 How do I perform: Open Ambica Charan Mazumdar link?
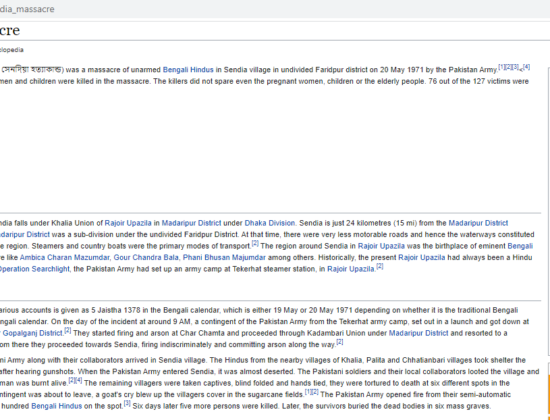(65, 258)
